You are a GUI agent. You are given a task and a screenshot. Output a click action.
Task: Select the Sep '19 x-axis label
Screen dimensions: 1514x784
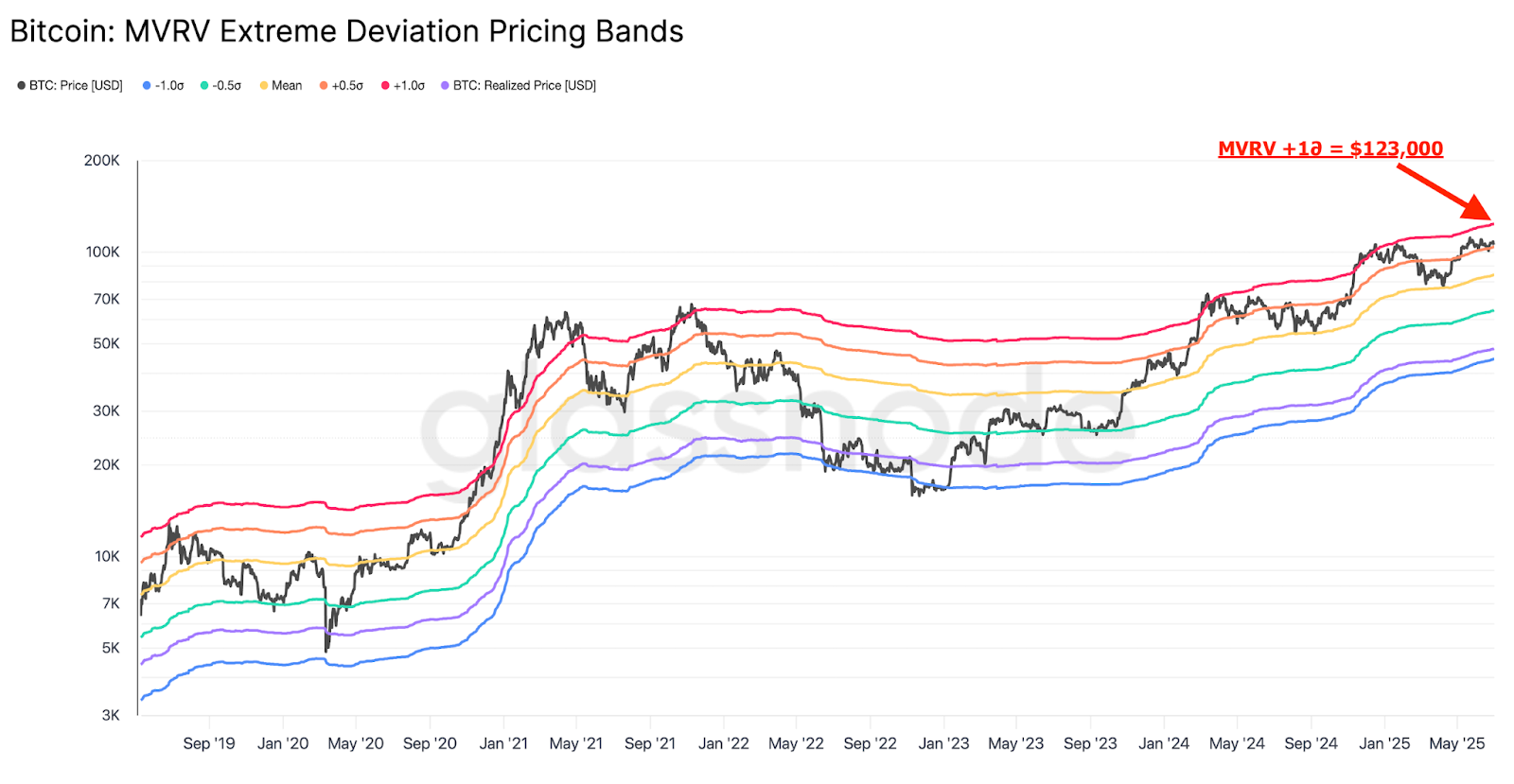(209, 743)
